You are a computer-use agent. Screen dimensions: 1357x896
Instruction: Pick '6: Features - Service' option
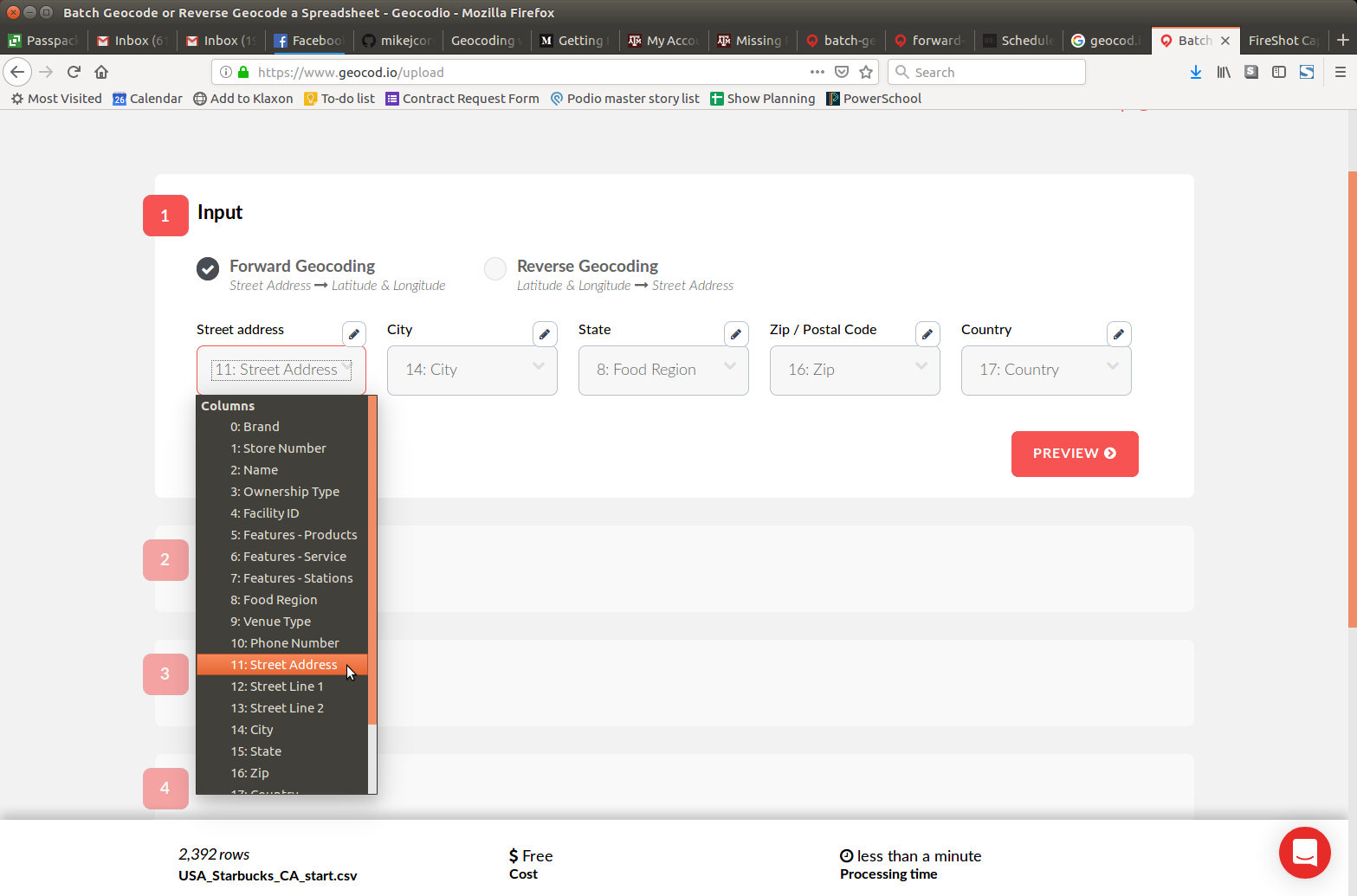coord(282,557)
